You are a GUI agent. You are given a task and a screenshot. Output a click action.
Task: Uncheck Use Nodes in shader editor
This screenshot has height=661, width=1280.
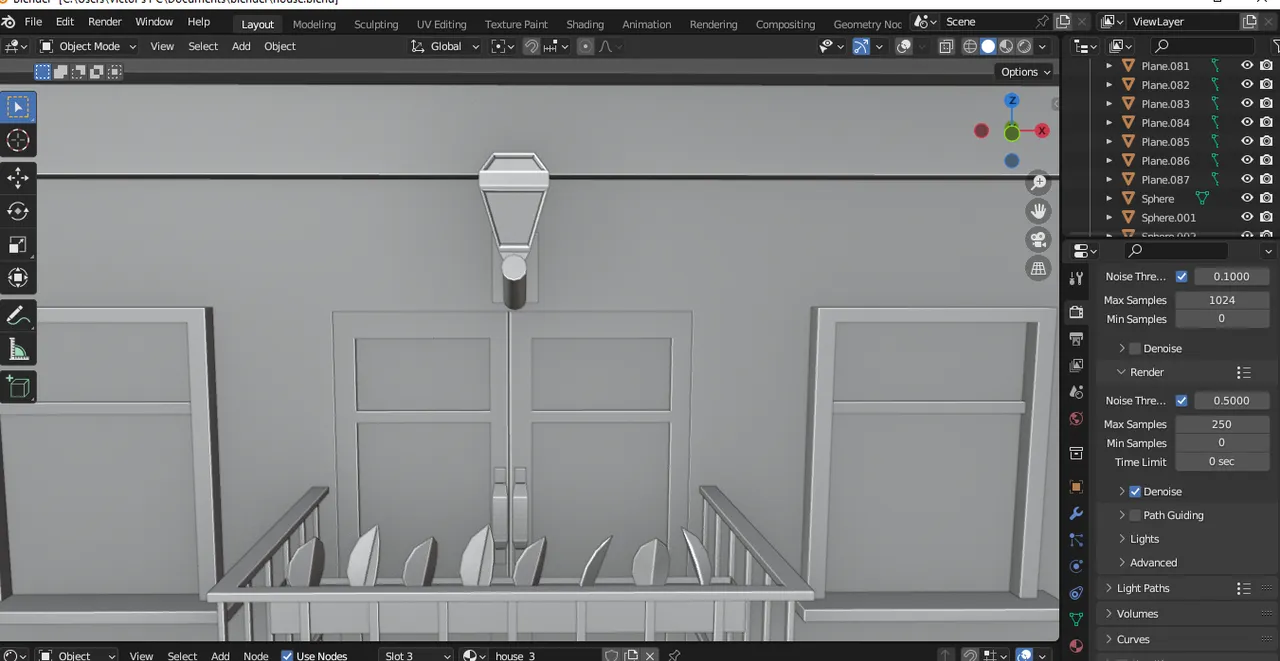[x=287, y=656]
